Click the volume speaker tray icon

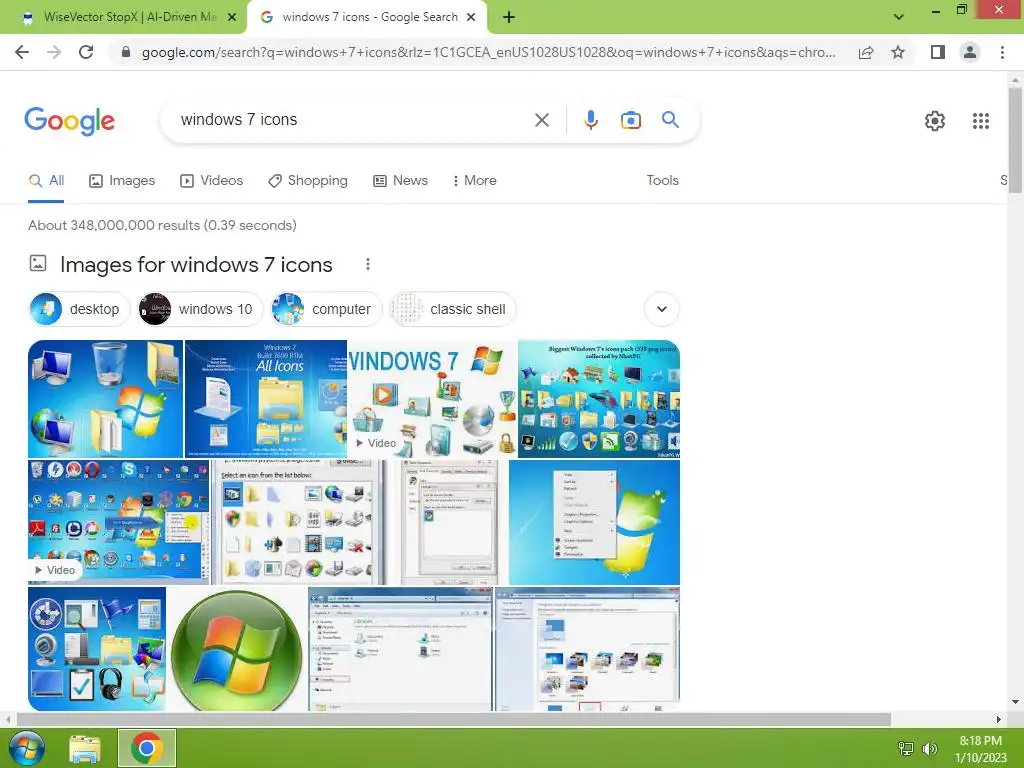[x=929, y=748]
